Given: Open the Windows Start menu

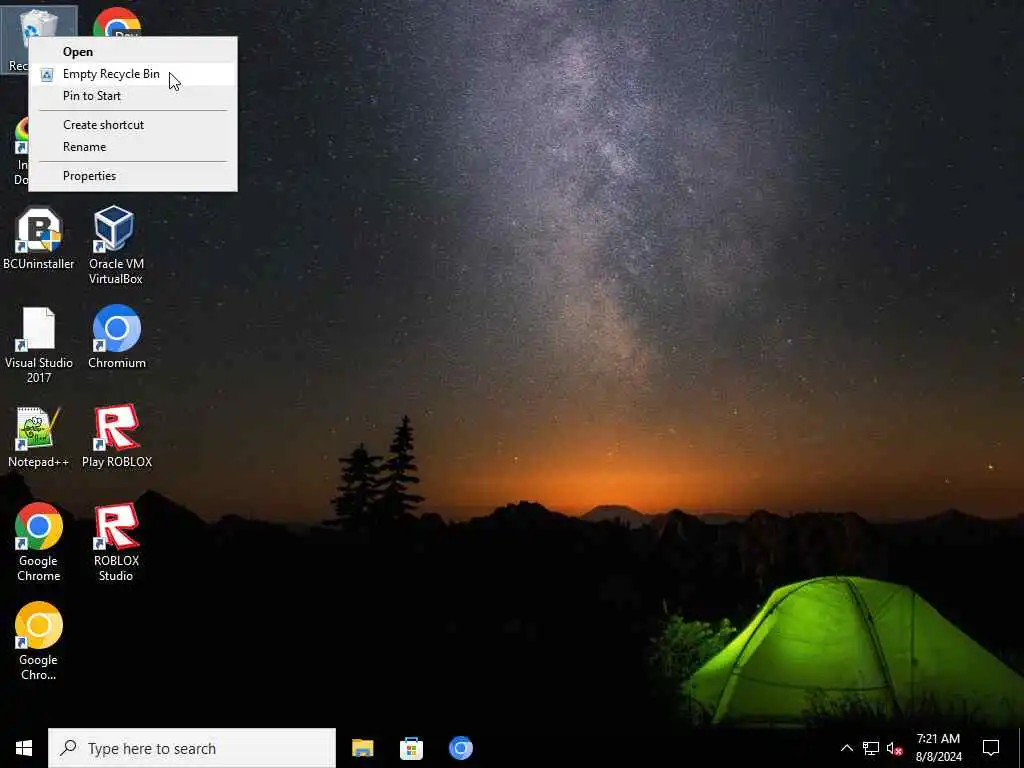Looking at the screenshot, I should [24, 748].
